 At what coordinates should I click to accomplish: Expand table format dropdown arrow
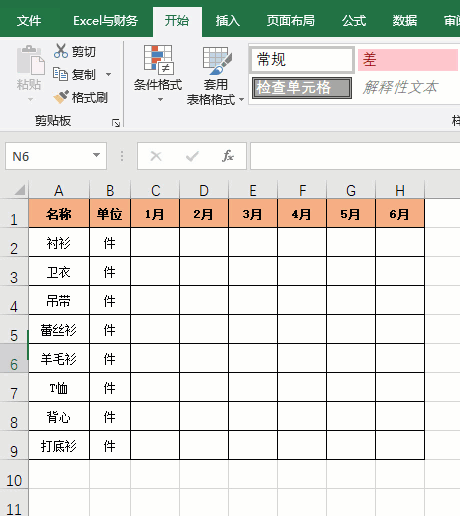(241, 99)
